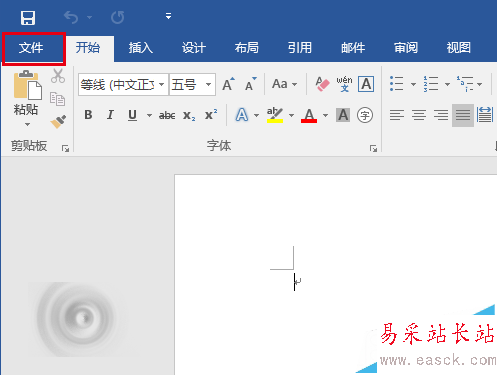Toggle Italic formatting

pyautogui.click(x=110, y=115)
